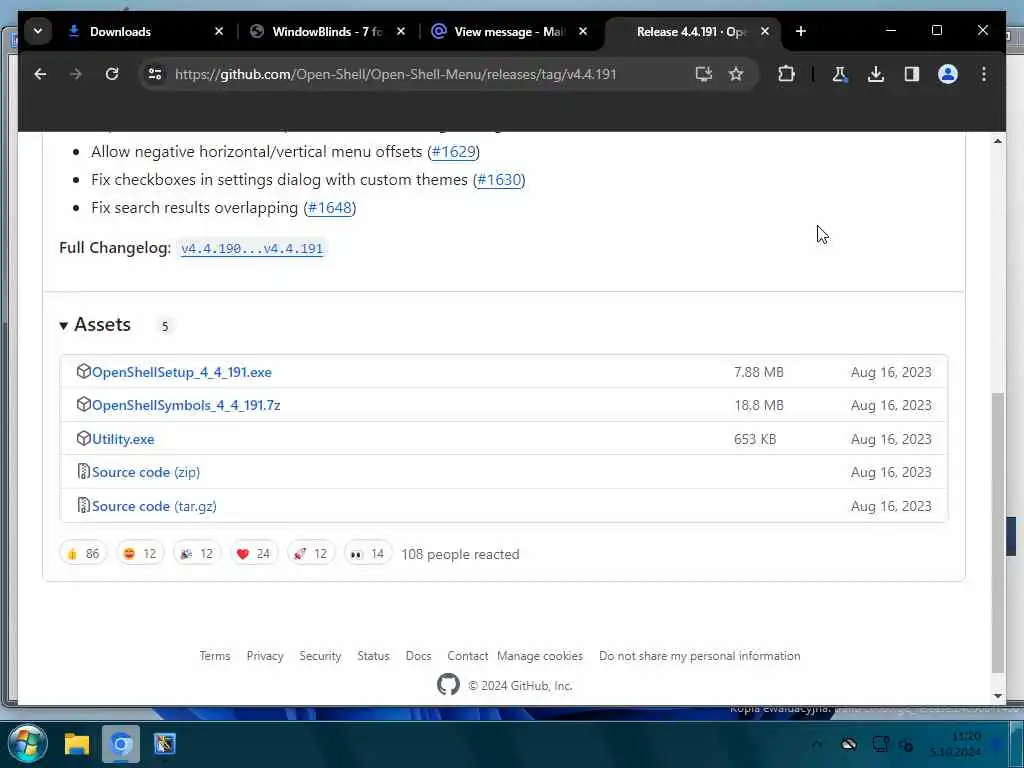Screen dimensions: 1024x768
Task: Open the v4.4.190...v4.4.191 changelog link
Action: tap(252, 248)
